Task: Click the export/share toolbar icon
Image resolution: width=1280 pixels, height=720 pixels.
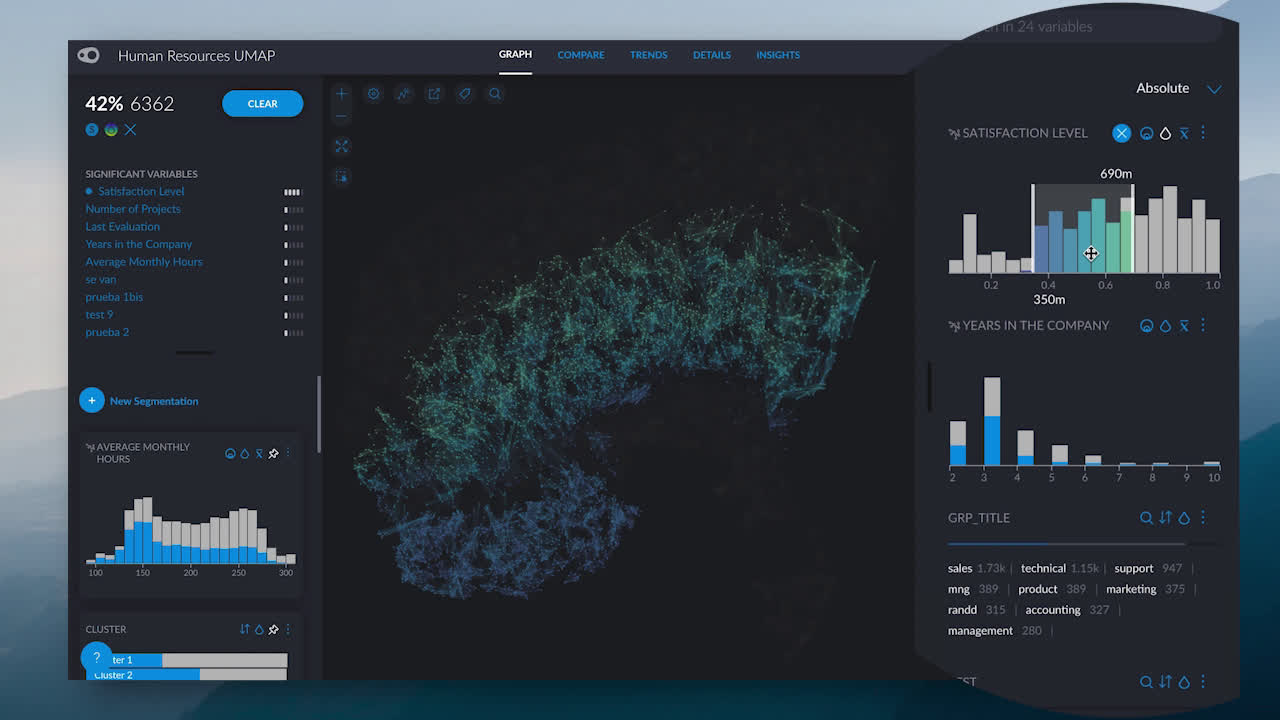Action: 434,94
